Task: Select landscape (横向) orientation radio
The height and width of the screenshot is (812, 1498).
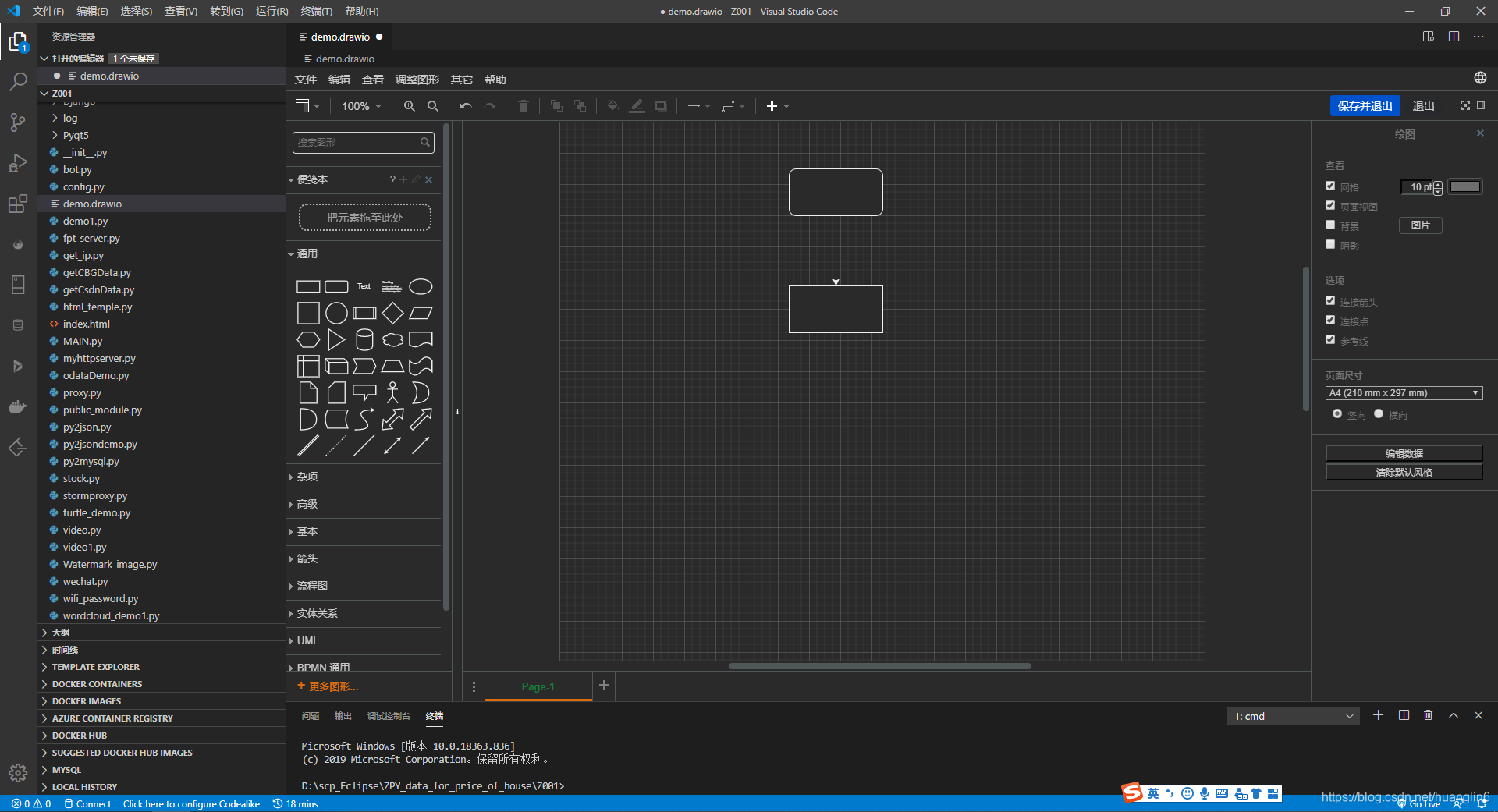Action: [x=1379, y=413]
